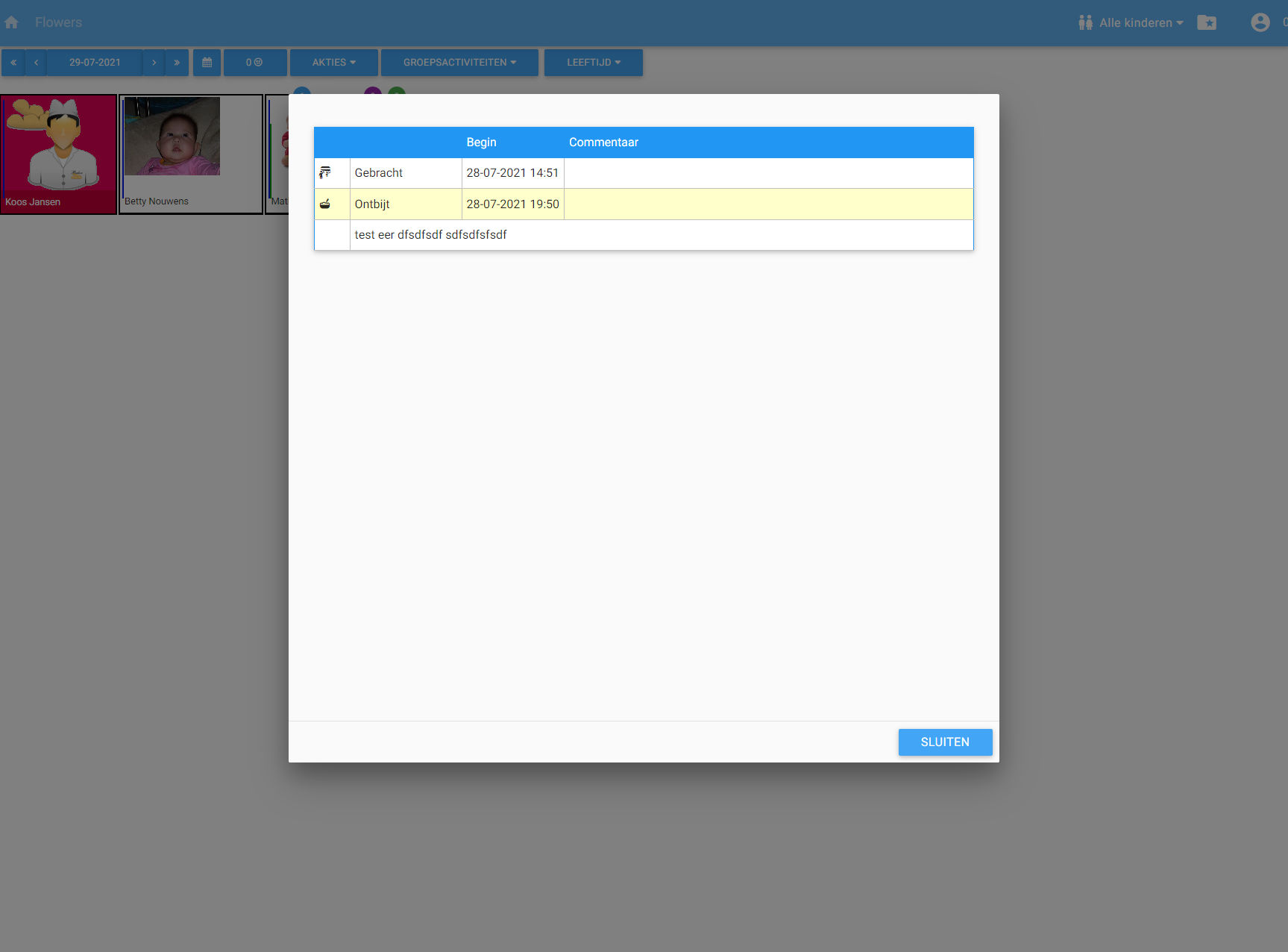Click the SLUITEN button
This screenshot has height=952, width=1288.
944,742
